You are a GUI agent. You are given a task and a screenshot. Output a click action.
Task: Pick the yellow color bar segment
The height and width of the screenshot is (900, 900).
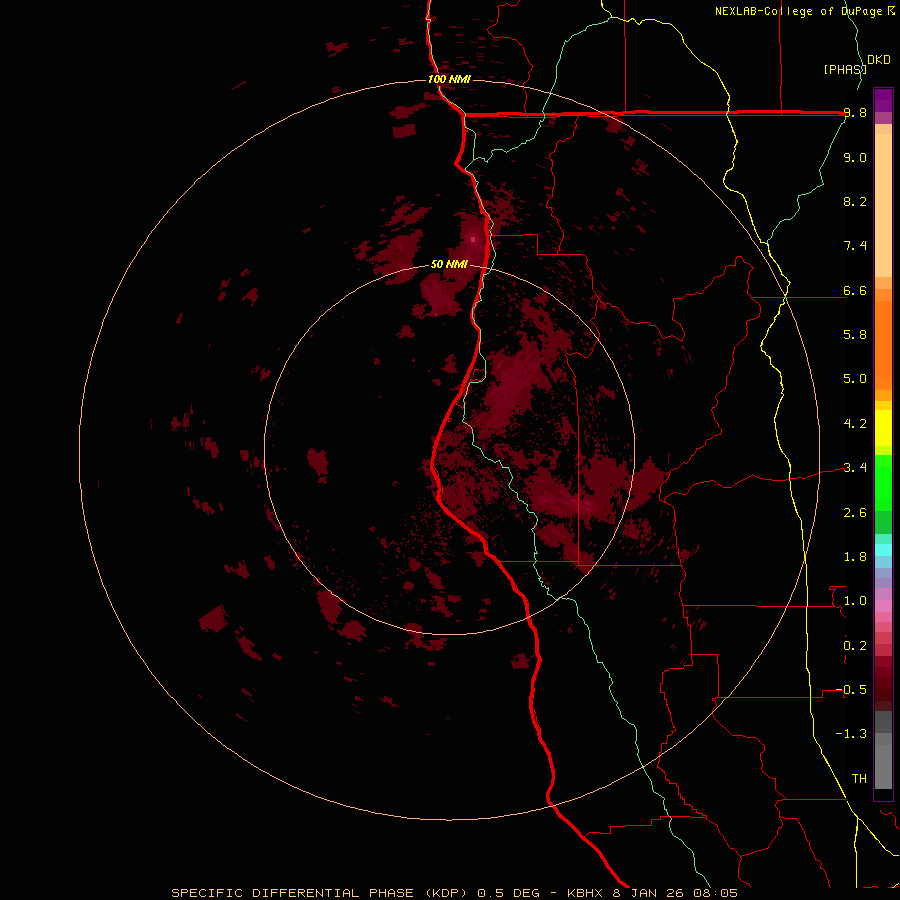pos(883,428)
